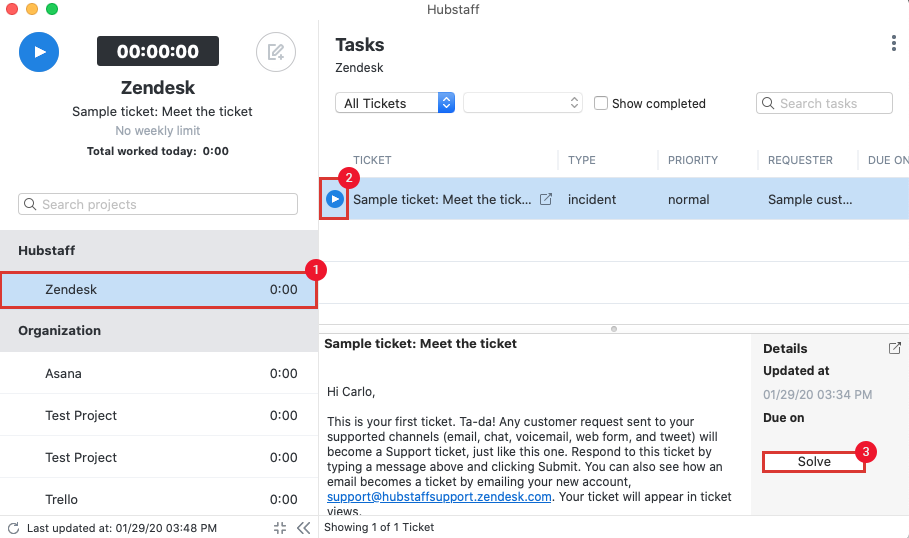
Task: Select the Asana project
Action: (x=159, y=373)
